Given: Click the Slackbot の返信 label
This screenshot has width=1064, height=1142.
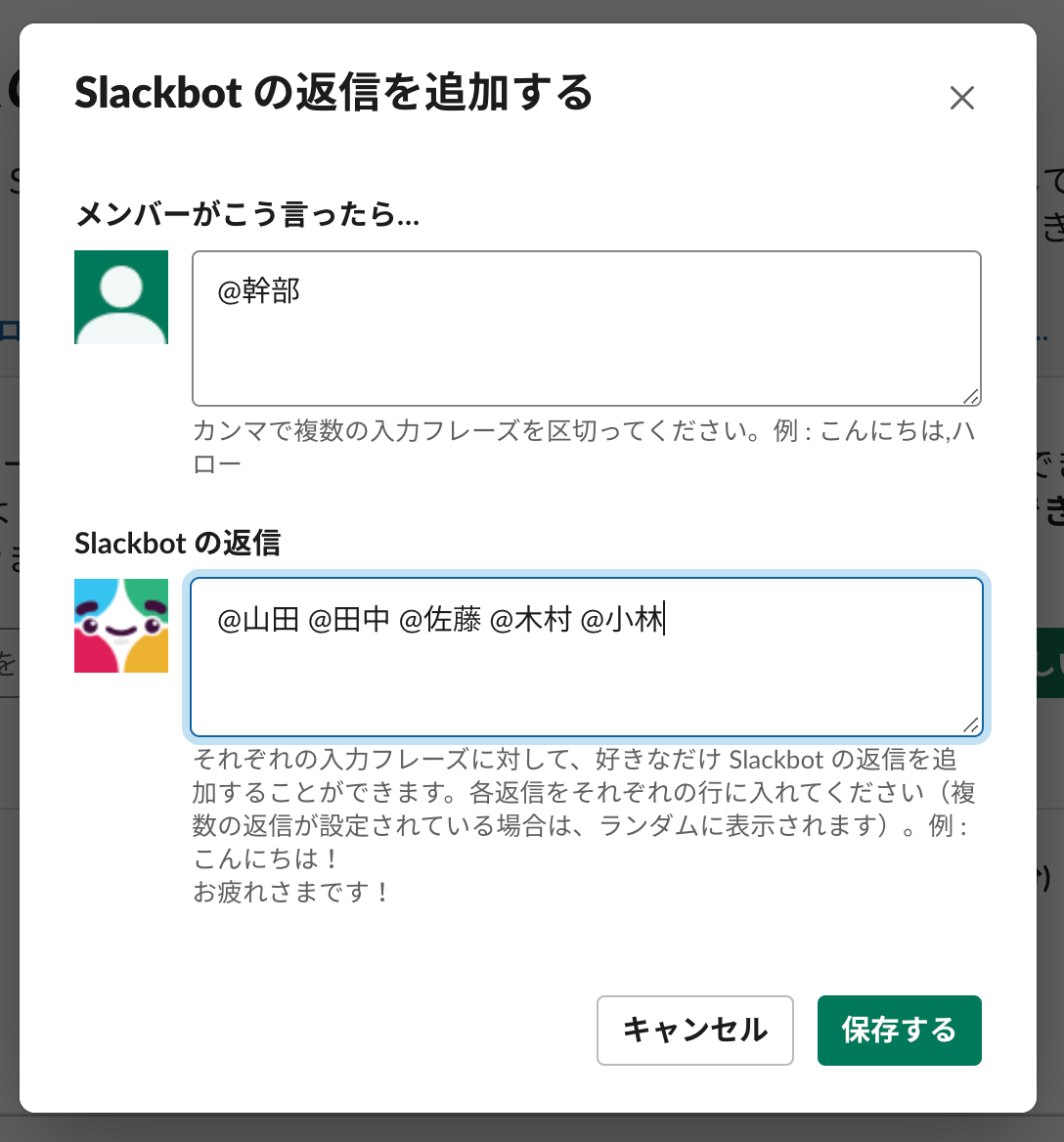Looking at the screenshot, I should coord(177,544).
